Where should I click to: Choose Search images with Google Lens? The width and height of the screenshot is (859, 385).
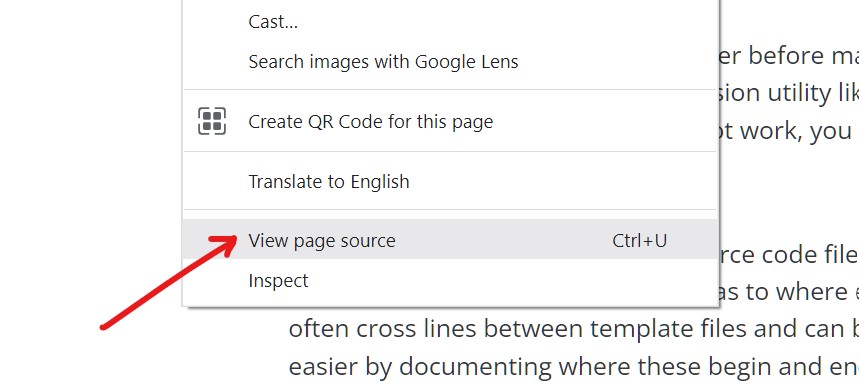pyautogui.click(x=449, y=61)
